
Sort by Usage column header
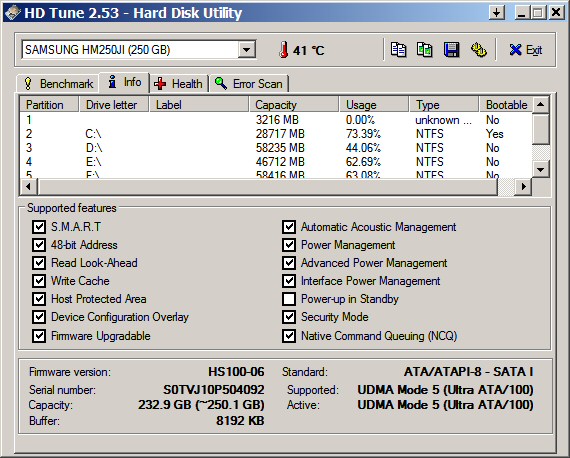tap(374, 105)
